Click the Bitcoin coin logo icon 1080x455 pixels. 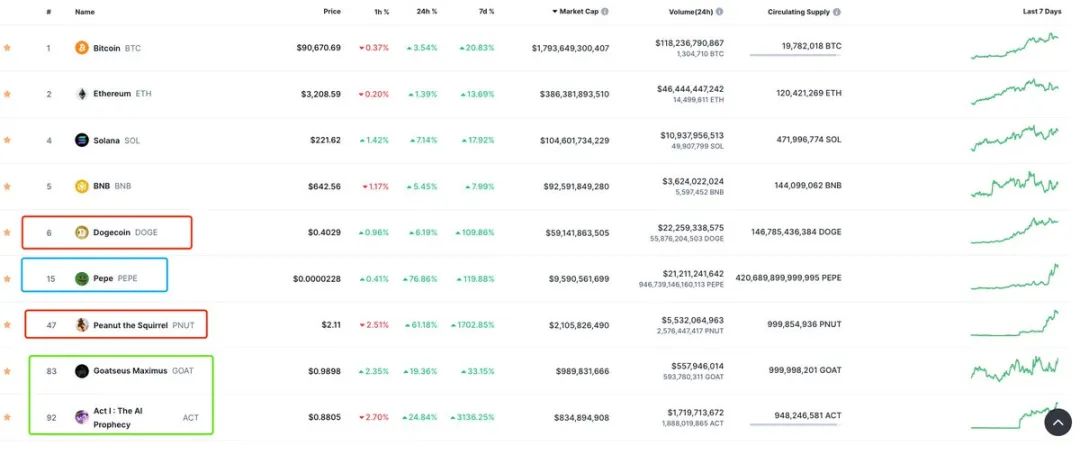coord(82,48)
